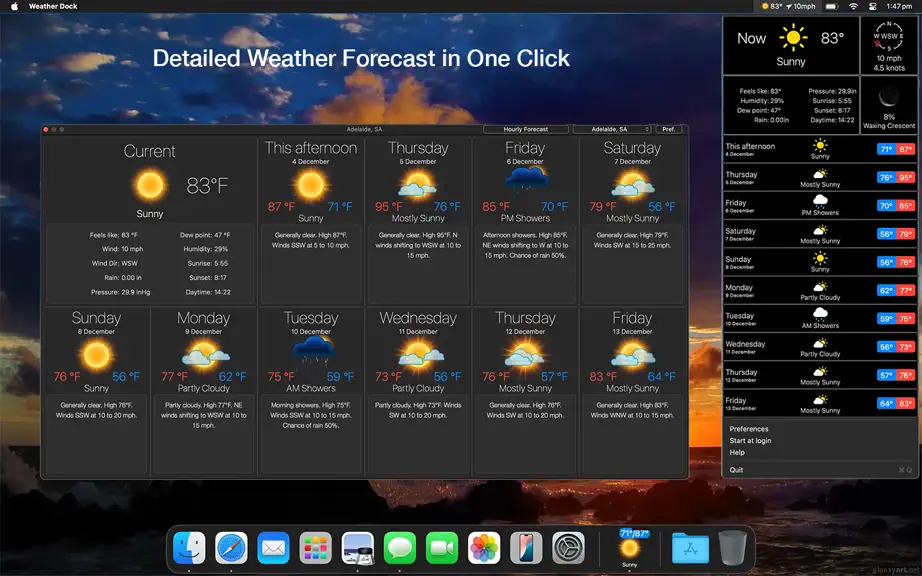The width and height of the screenshot is (922, 576).
Task: Open Messages app in the Dock
Action: coord(400,548)
